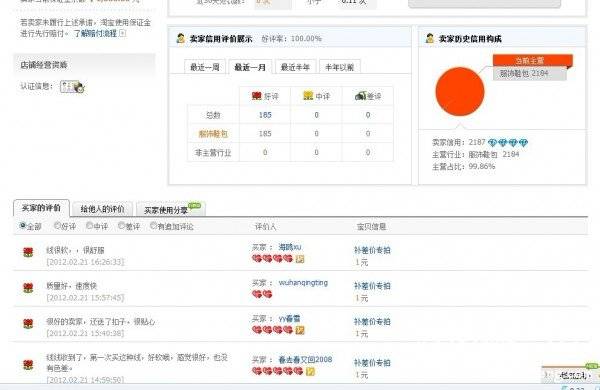Click flower icon of 2012.02.21 15:57:45 review
The height and width of the screenshot is (390, 600).
tap(28, 288)
